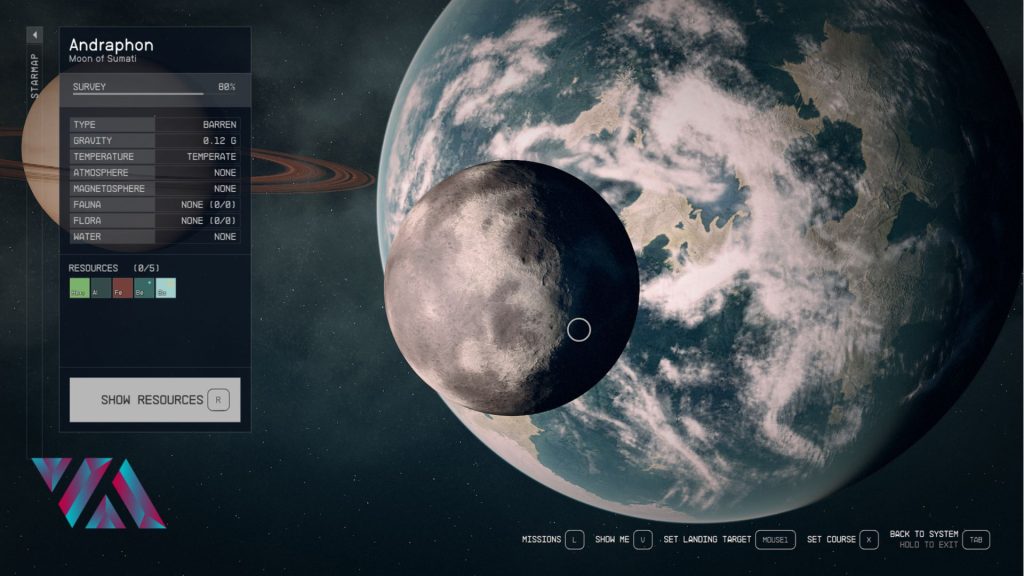Select the light blue resource tile
Screen dimensions: 1024x576
coord(166,289)
